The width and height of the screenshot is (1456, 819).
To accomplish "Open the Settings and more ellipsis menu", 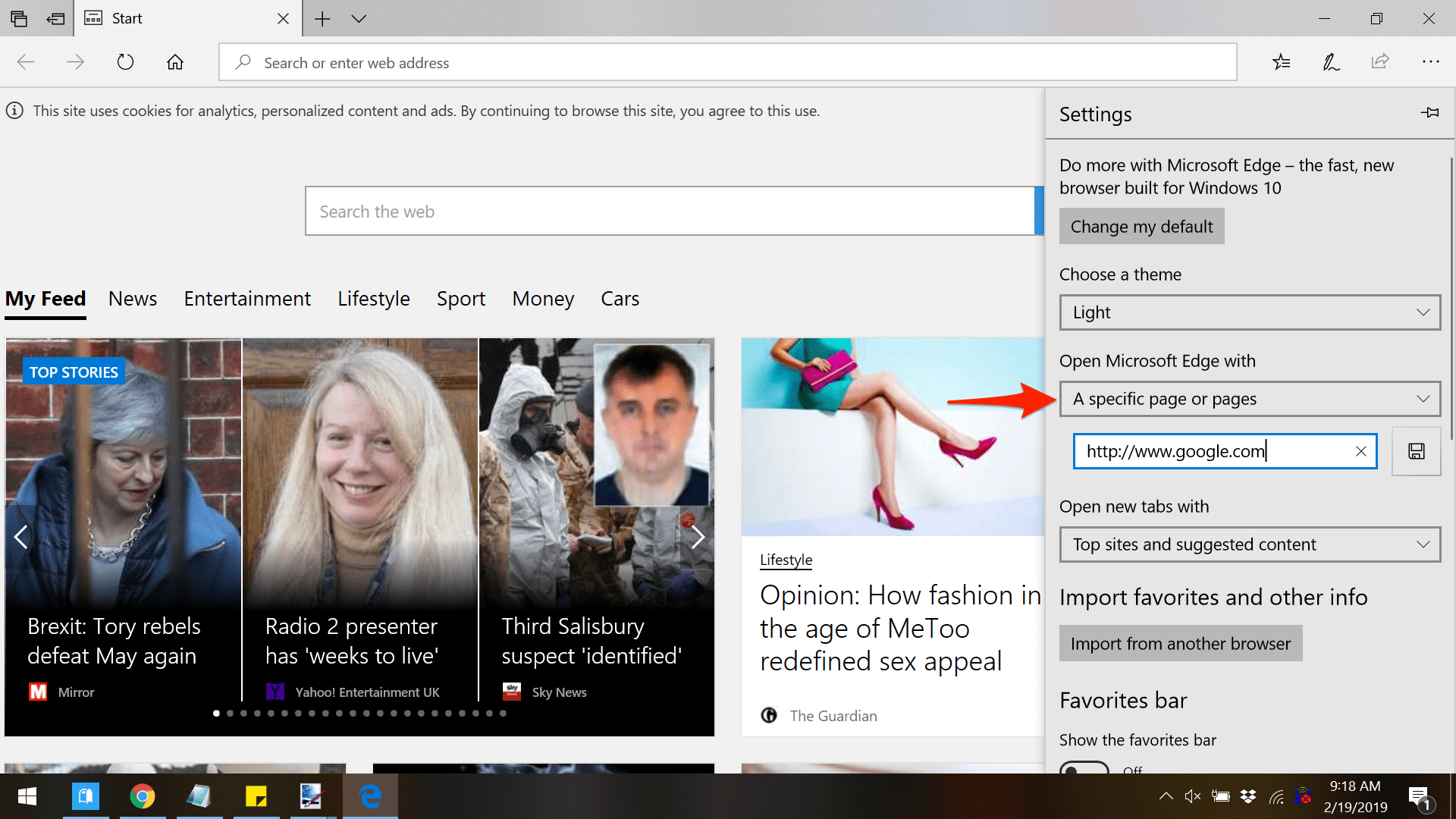I will coord(1430,62).
